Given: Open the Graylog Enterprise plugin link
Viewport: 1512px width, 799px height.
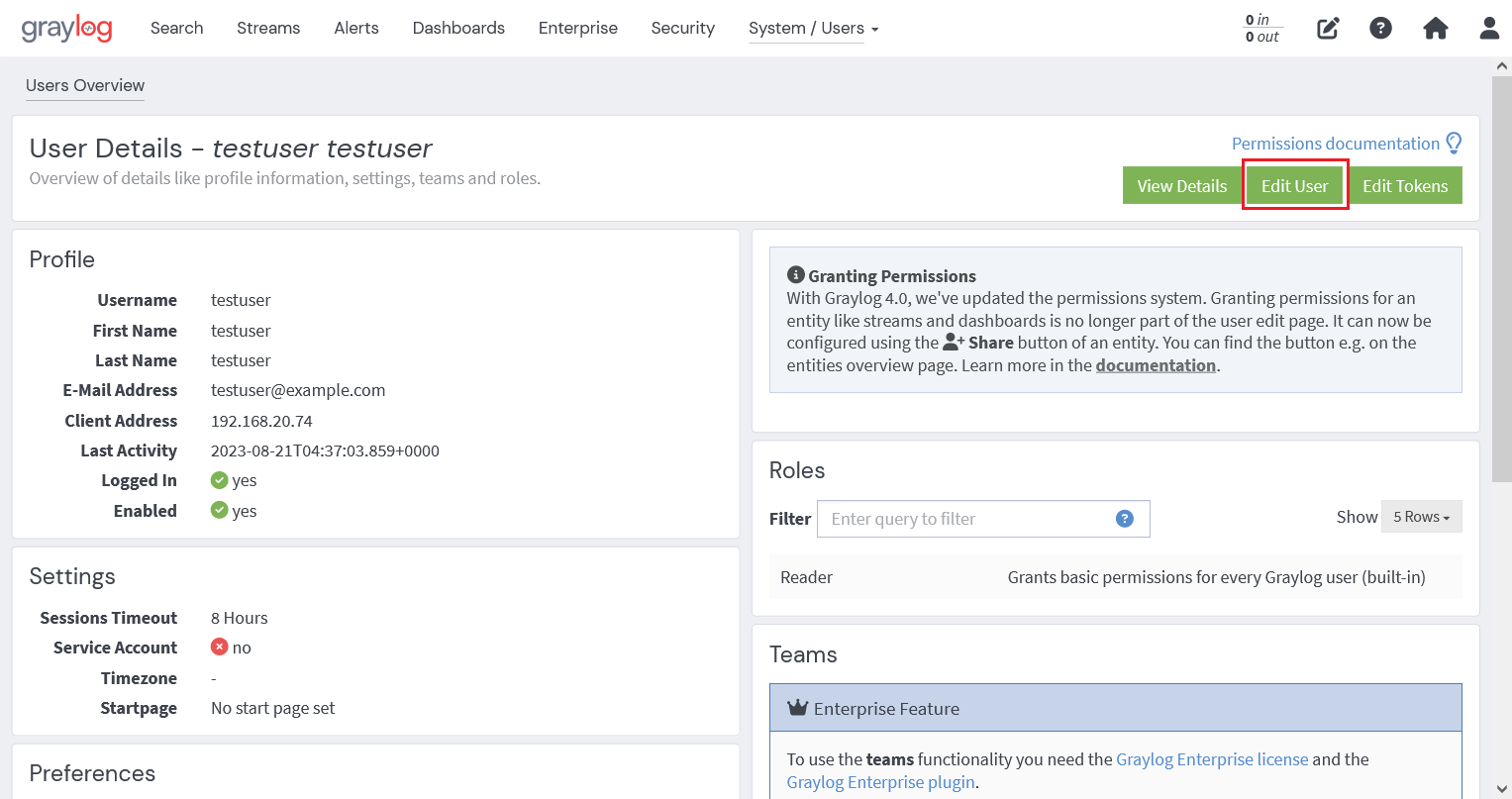Looking at the screenshot, I should (881, 782).
